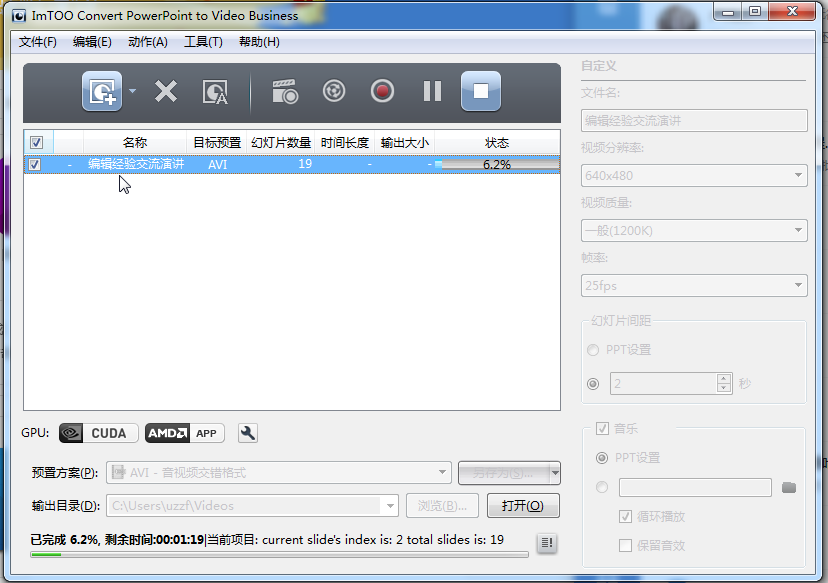Click the 6.2% row progress bar
Viewport: 828px width, 583px height.
point(497,165)
